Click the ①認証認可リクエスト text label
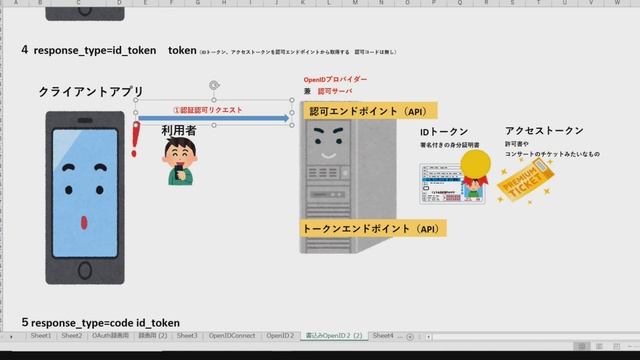Image resolution: width=640 pixels, height=360 pixels. (208, 110)
